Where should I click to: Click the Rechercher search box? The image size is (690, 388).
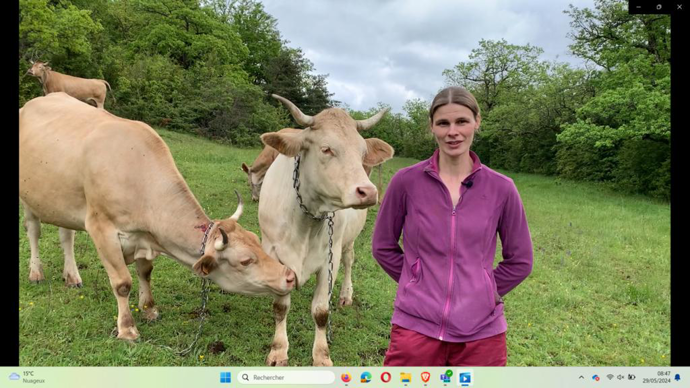(286, 377)
